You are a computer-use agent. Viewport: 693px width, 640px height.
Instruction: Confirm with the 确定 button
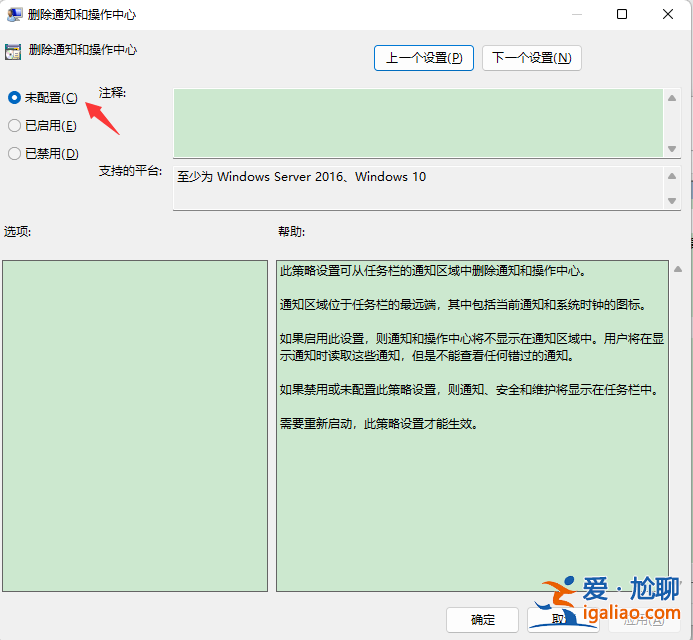pos(482,620)
